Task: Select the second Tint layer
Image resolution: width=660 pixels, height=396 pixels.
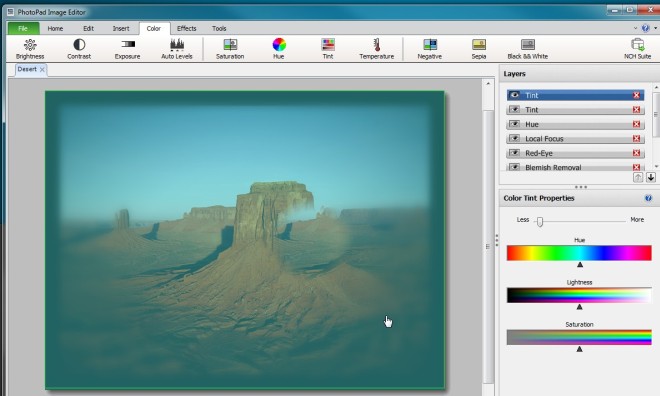Action: (575, 109)
